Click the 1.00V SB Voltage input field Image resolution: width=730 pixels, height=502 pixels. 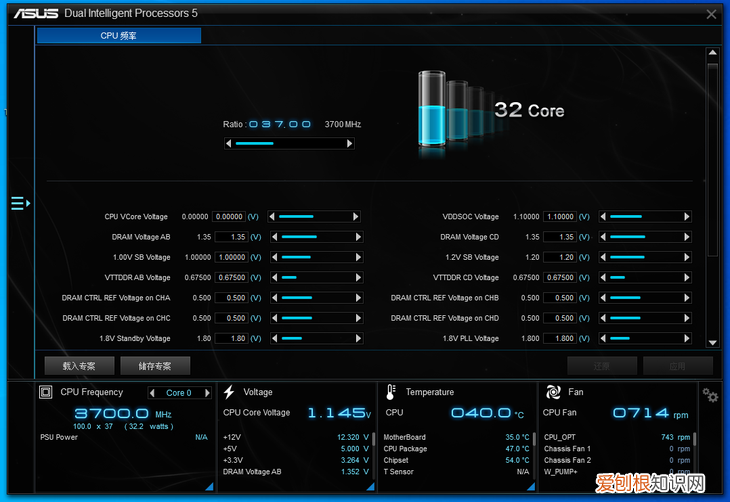coord(231,257)
